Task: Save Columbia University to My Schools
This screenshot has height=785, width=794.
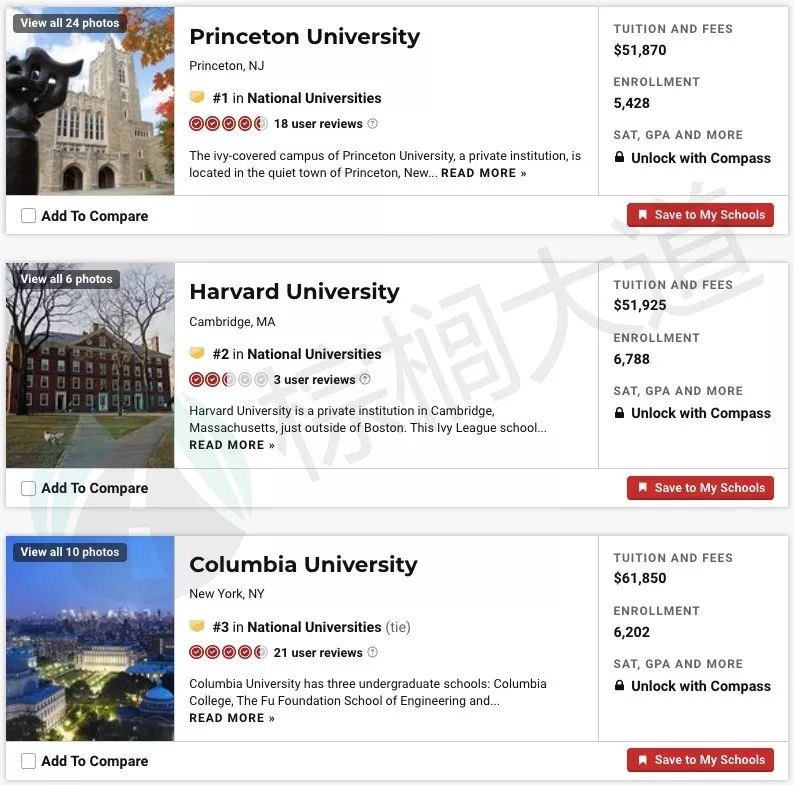Action: tap(700, 760)
